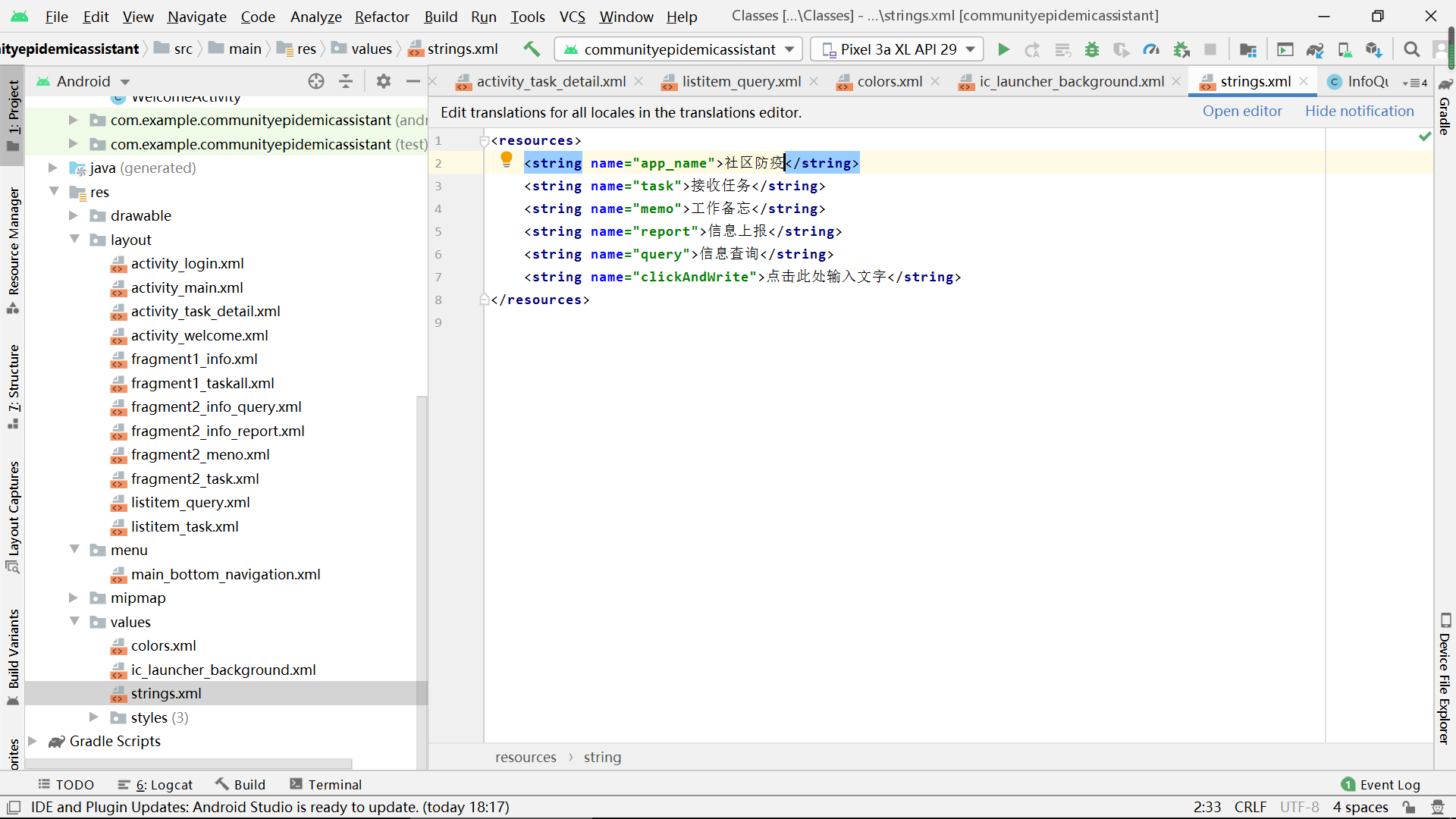Collapse the layout folder in tree
The image size is (1456, 819).
74,239
